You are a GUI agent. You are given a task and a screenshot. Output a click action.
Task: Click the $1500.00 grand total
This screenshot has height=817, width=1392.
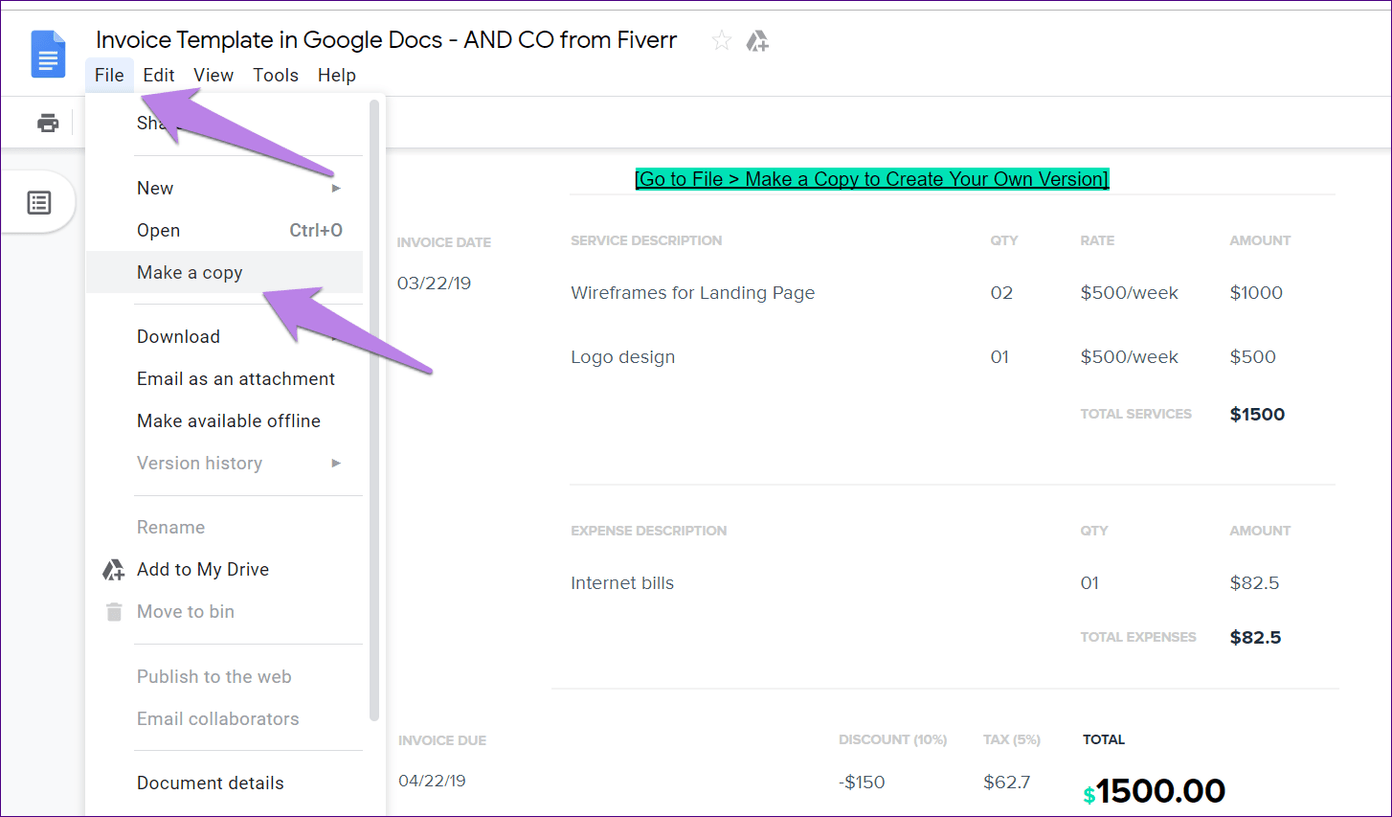coord(1154,792)
